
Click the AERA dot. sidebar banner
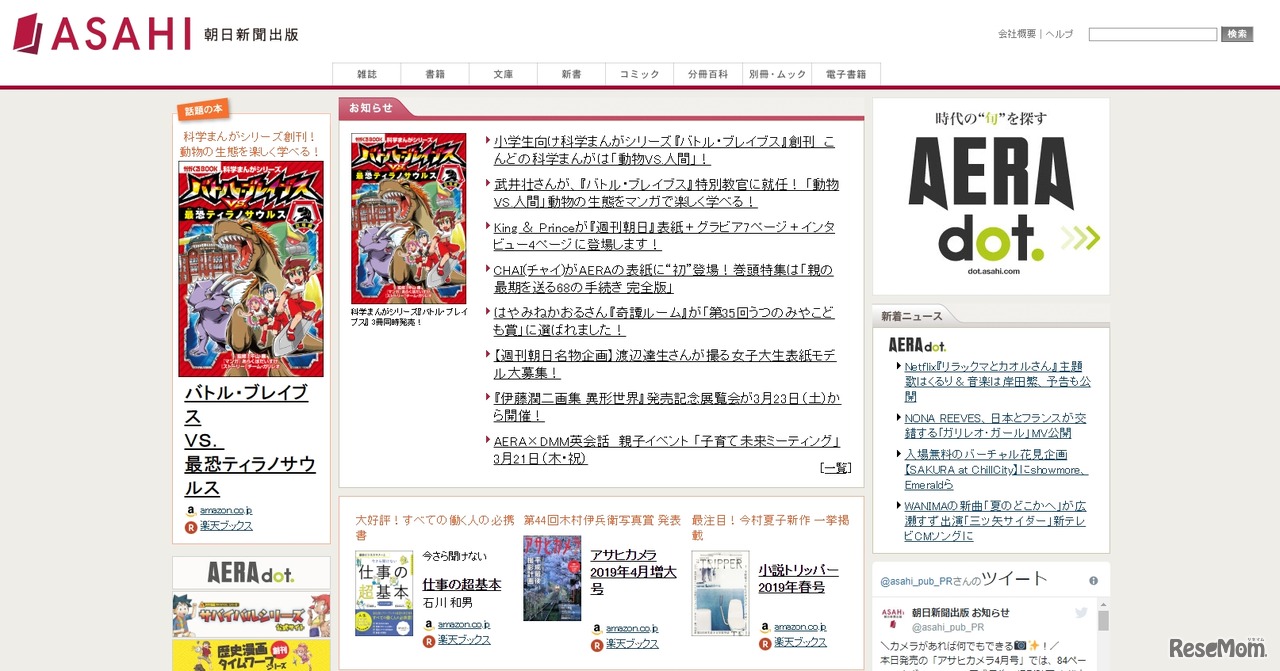(251, 573)
